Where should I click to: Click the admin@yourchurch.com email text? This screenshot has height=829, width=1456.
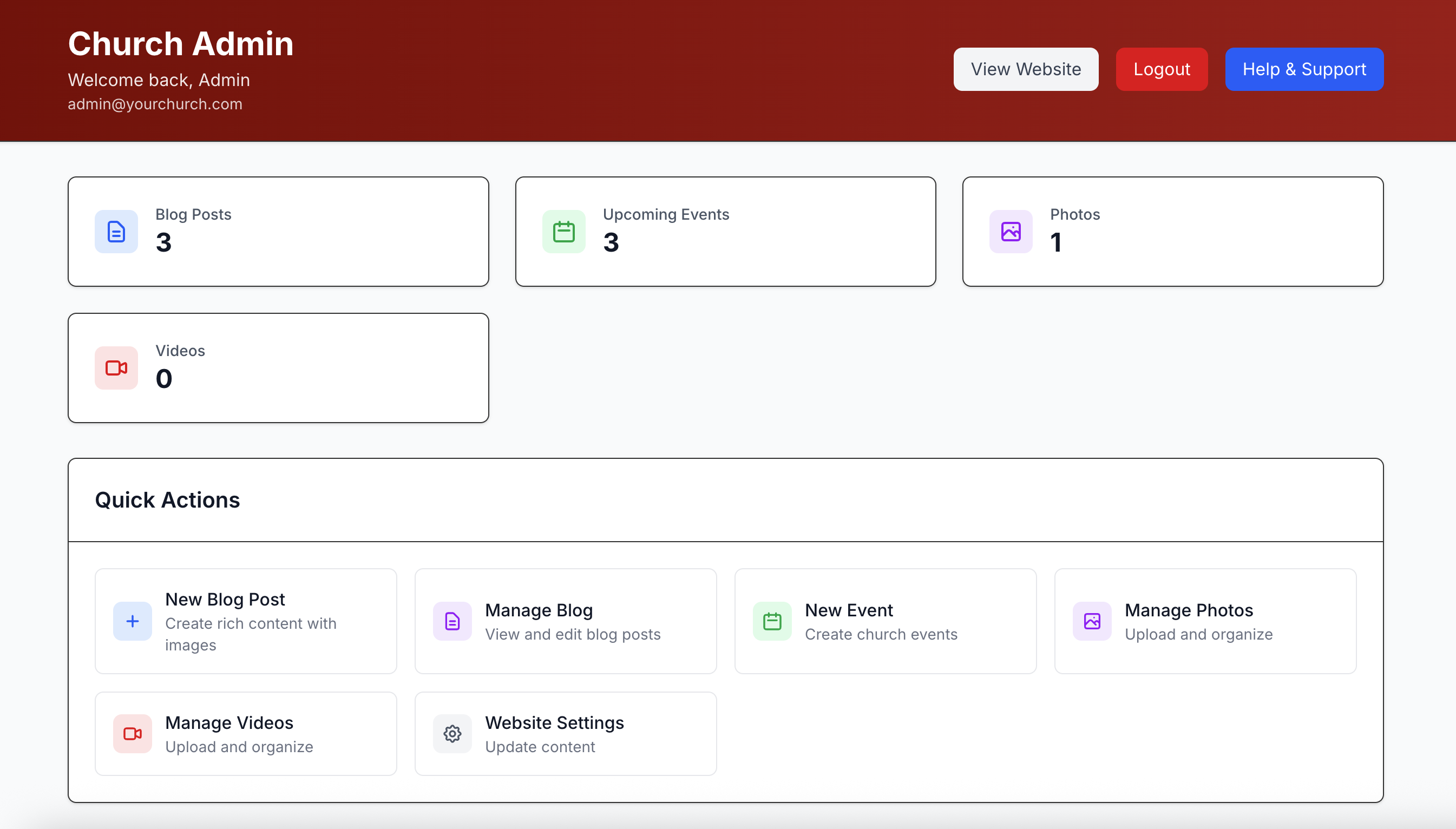click(x=155, y=104)
